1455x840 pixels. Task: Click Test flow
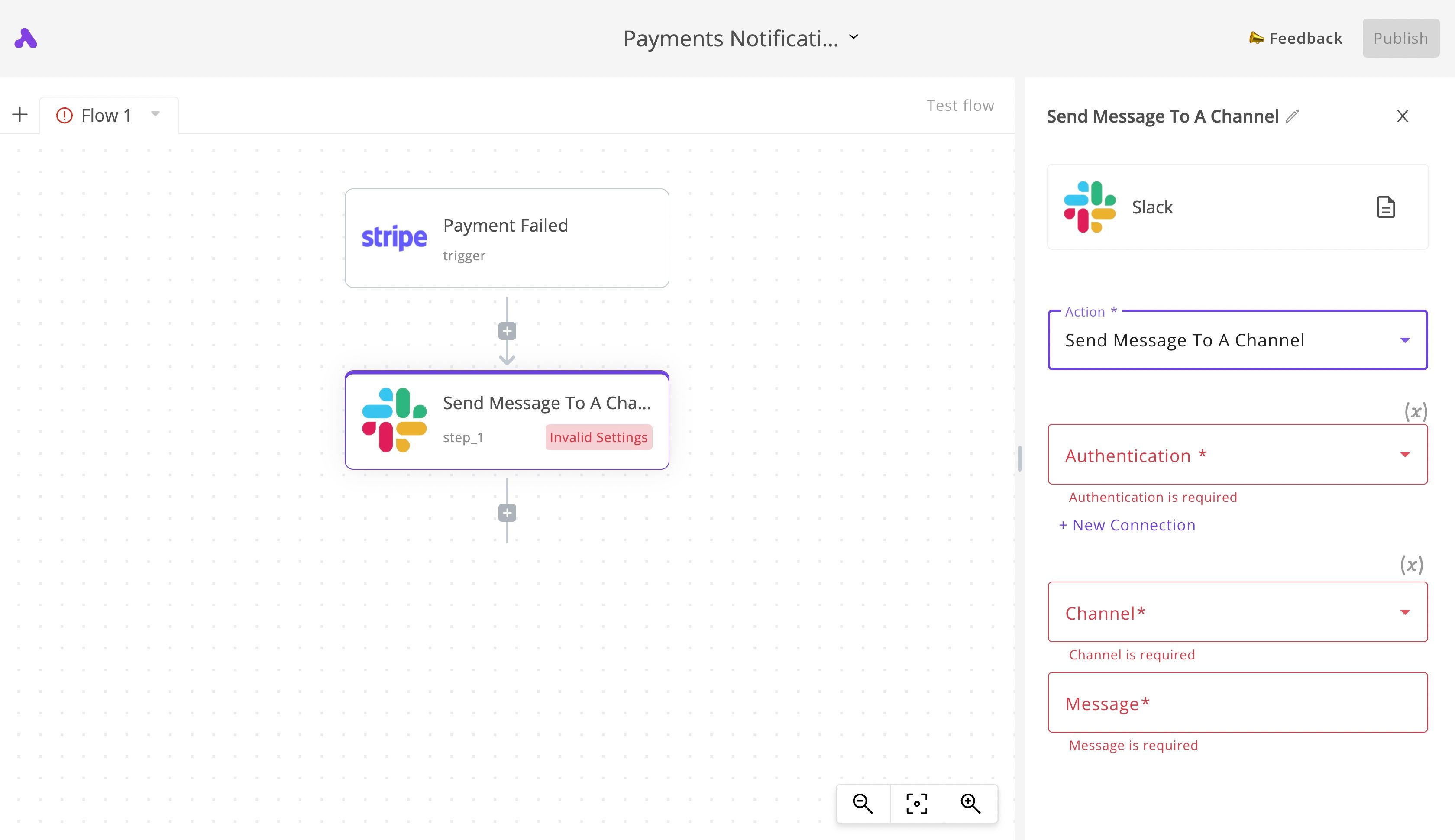click(x=960, y=106)
